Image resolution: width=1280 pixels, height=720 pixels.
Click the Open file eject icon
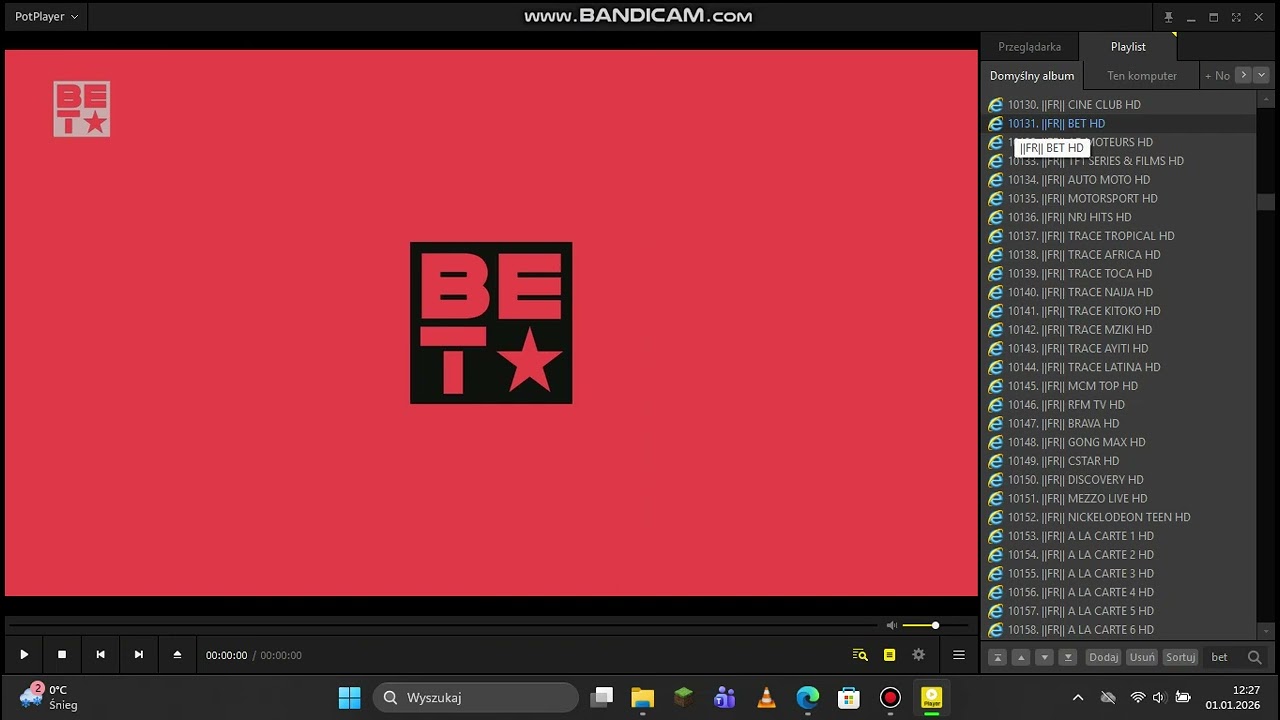[177, 655]
